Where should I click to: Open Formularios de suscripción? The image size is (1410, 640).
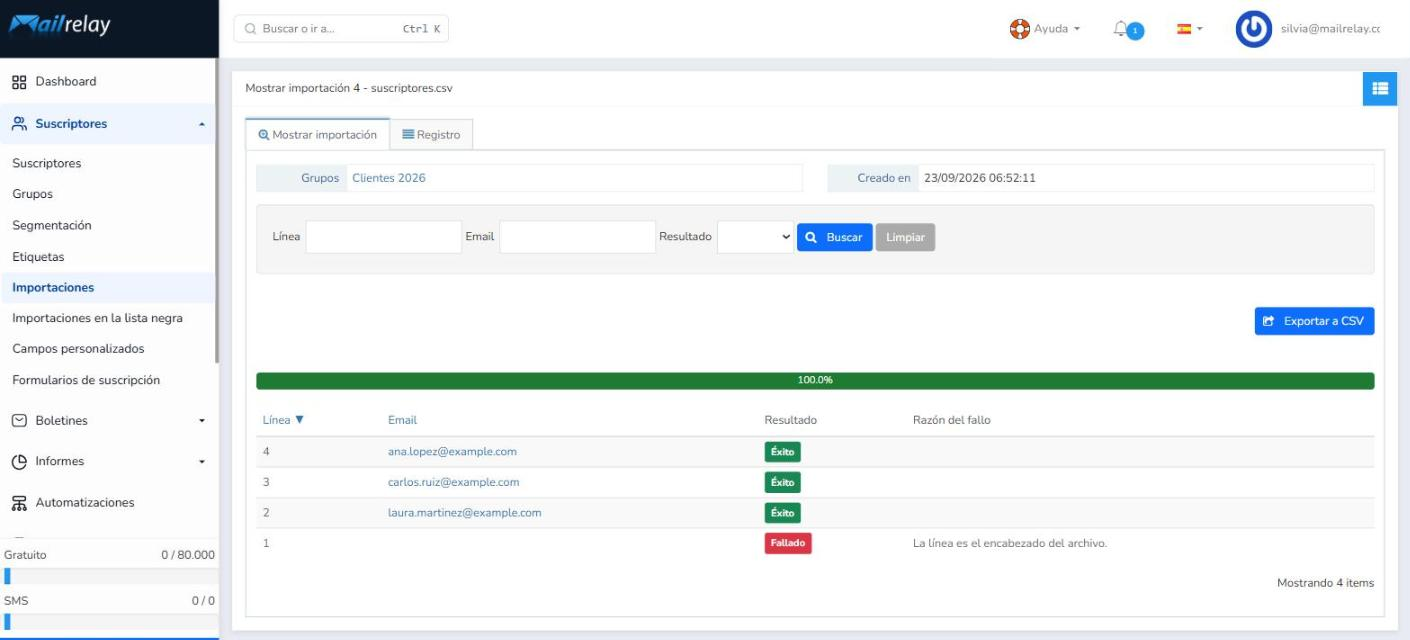click(x=86, y=380)
